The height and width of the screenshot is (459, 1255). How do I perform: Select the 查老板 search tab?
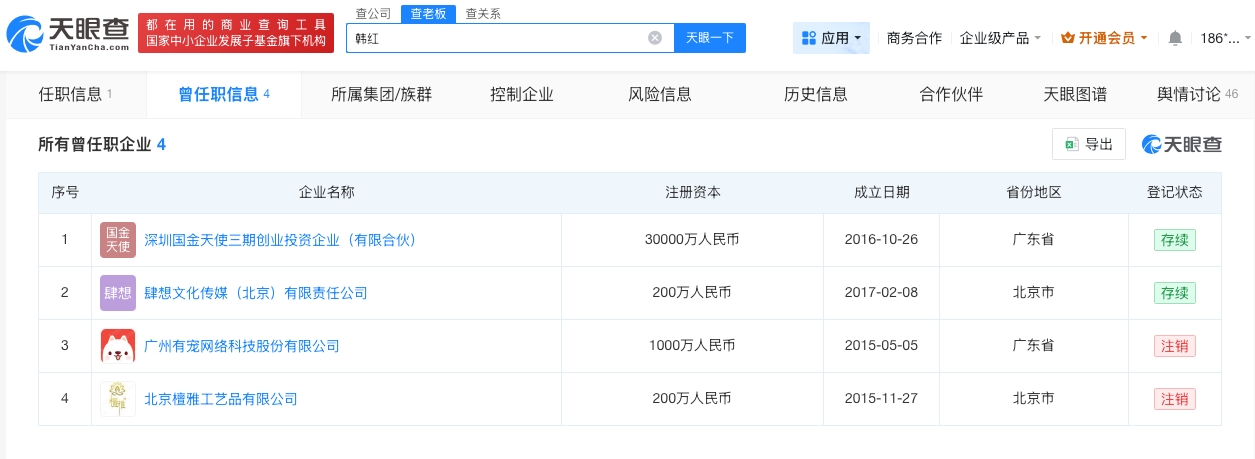[428, 13]
